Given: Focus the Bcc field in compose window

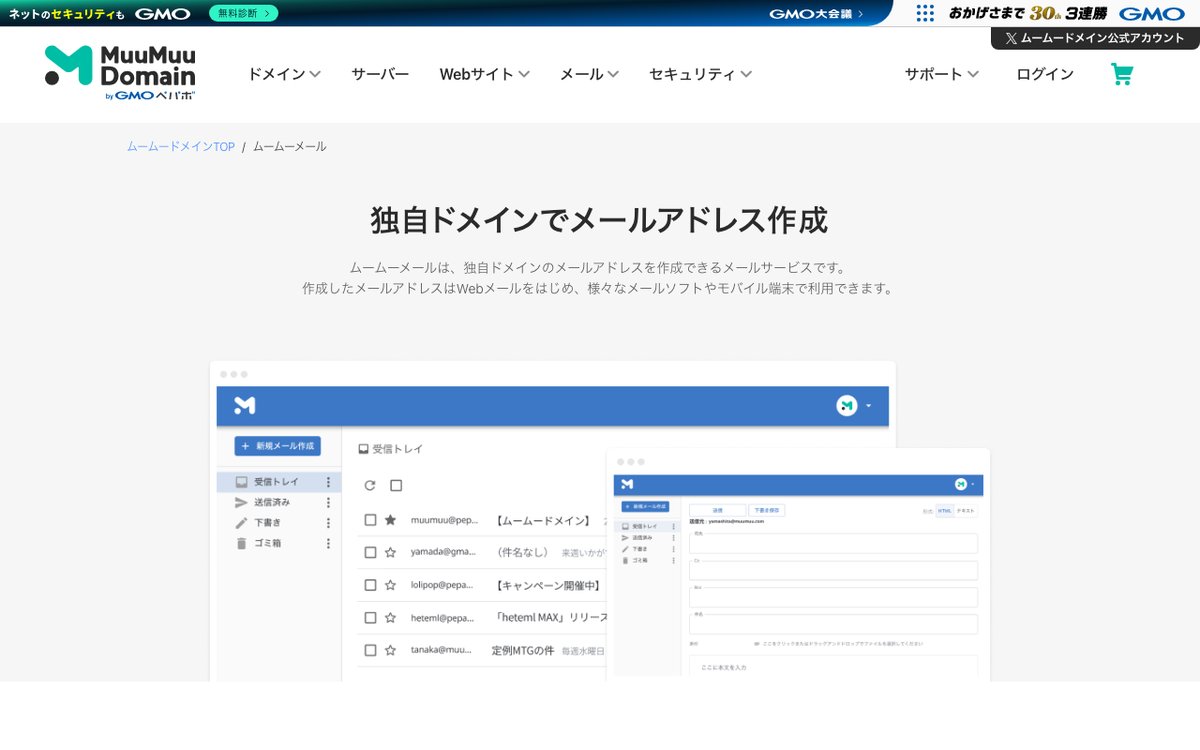Looking at the screenshot, I should pos(833,597).
